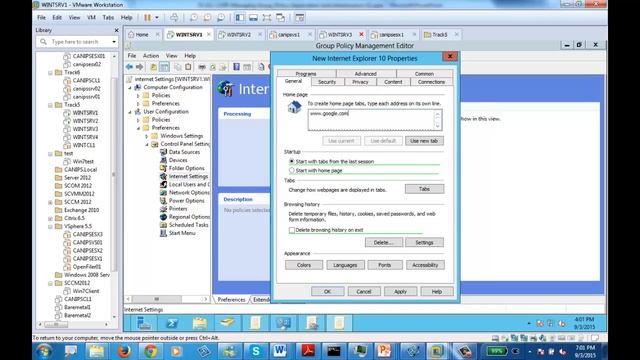
Task: Expand the Citrix 6.5 folder in Library
Action: 50,218
